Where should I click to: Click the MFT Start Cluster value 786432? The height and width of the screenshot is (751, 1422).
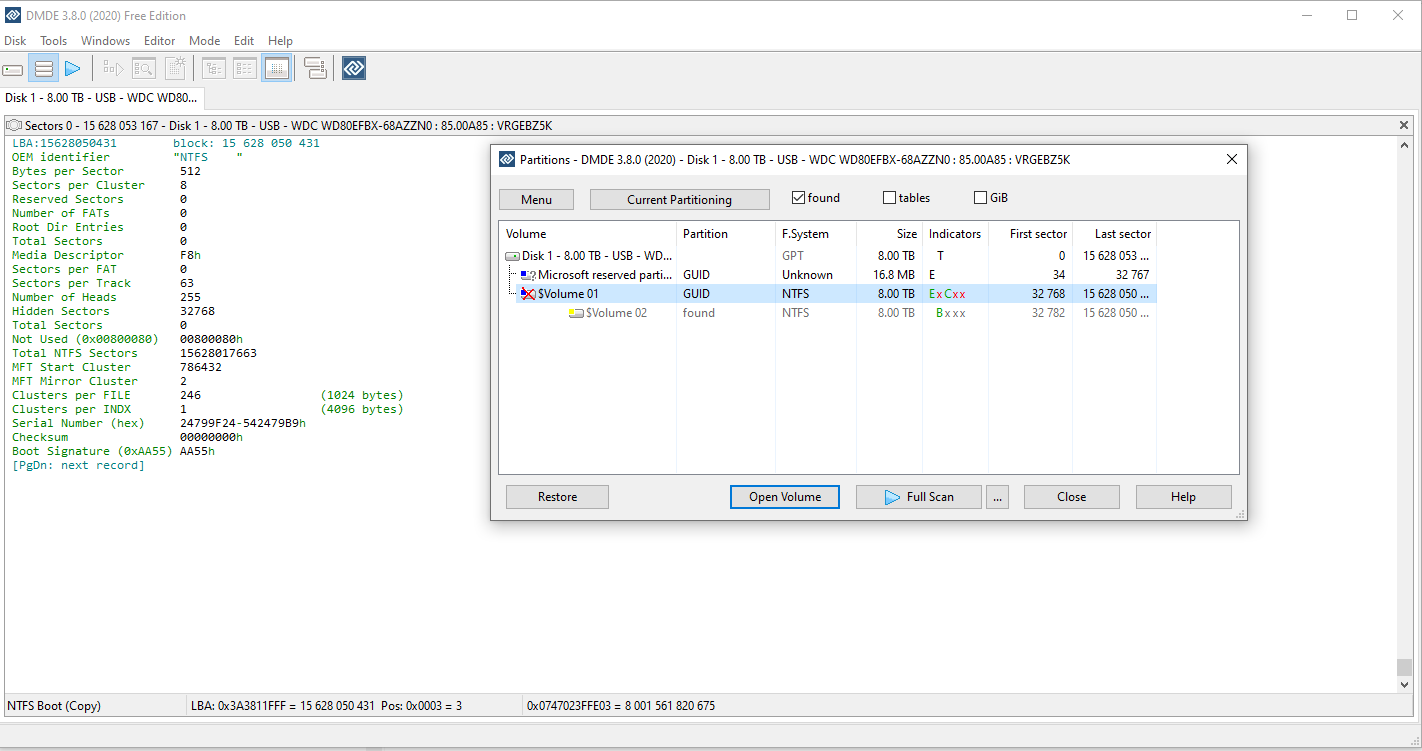200,368
